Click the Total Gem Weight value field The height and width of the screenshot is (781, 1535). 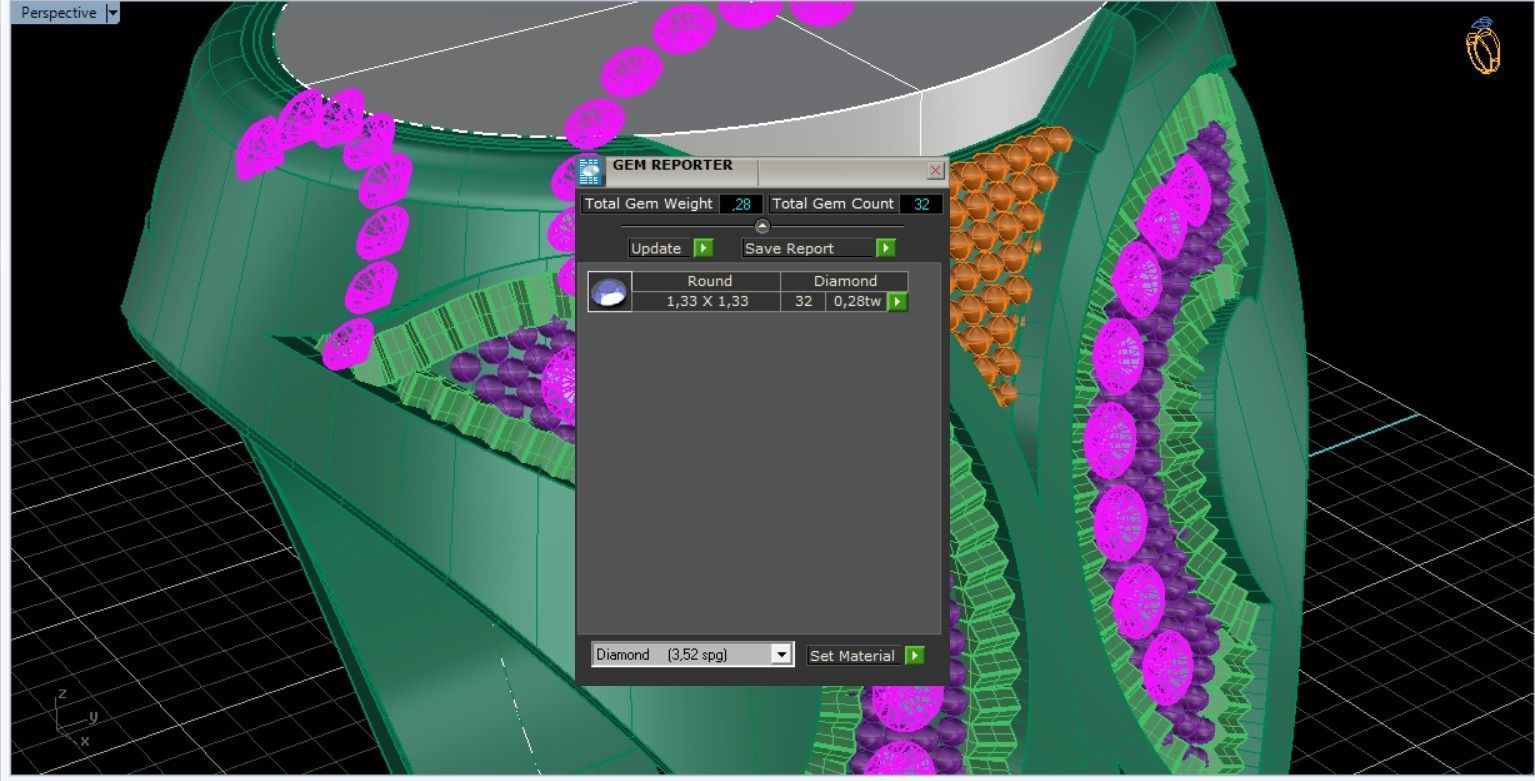tap(740, 204)
